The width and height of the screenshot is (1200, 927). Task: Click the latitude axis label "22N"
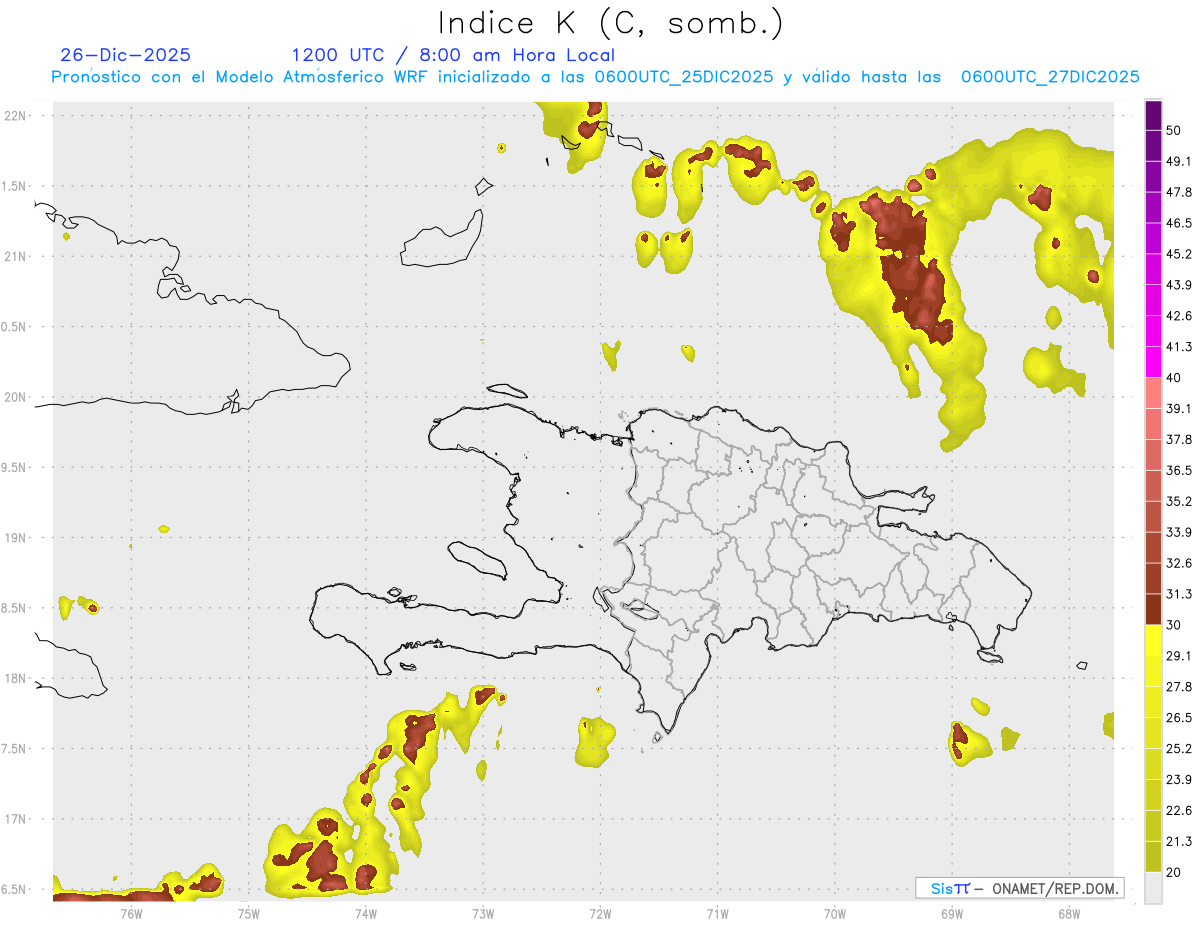(17, 116)
